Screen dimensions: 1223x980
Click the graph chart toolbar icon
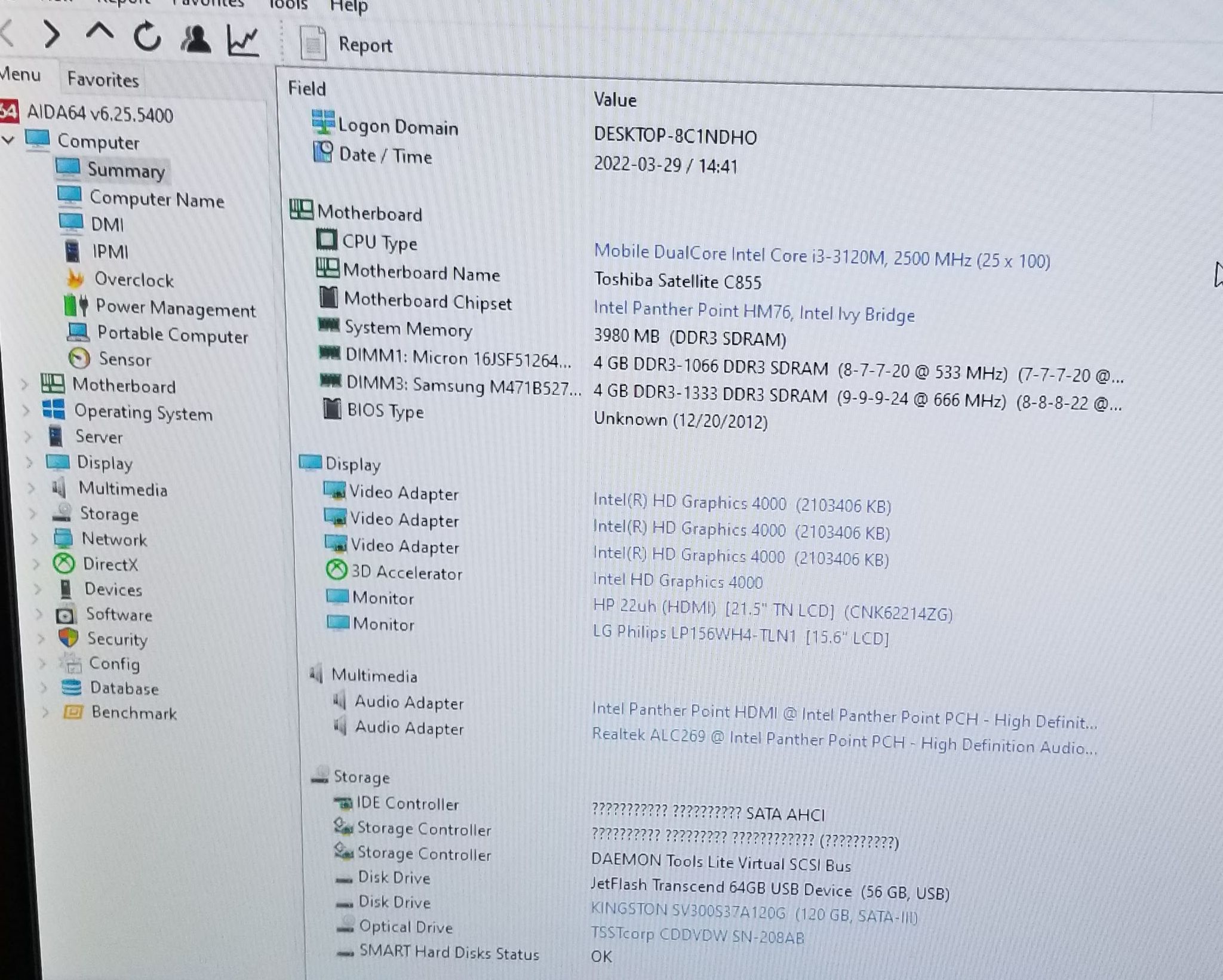click(242, 42)
